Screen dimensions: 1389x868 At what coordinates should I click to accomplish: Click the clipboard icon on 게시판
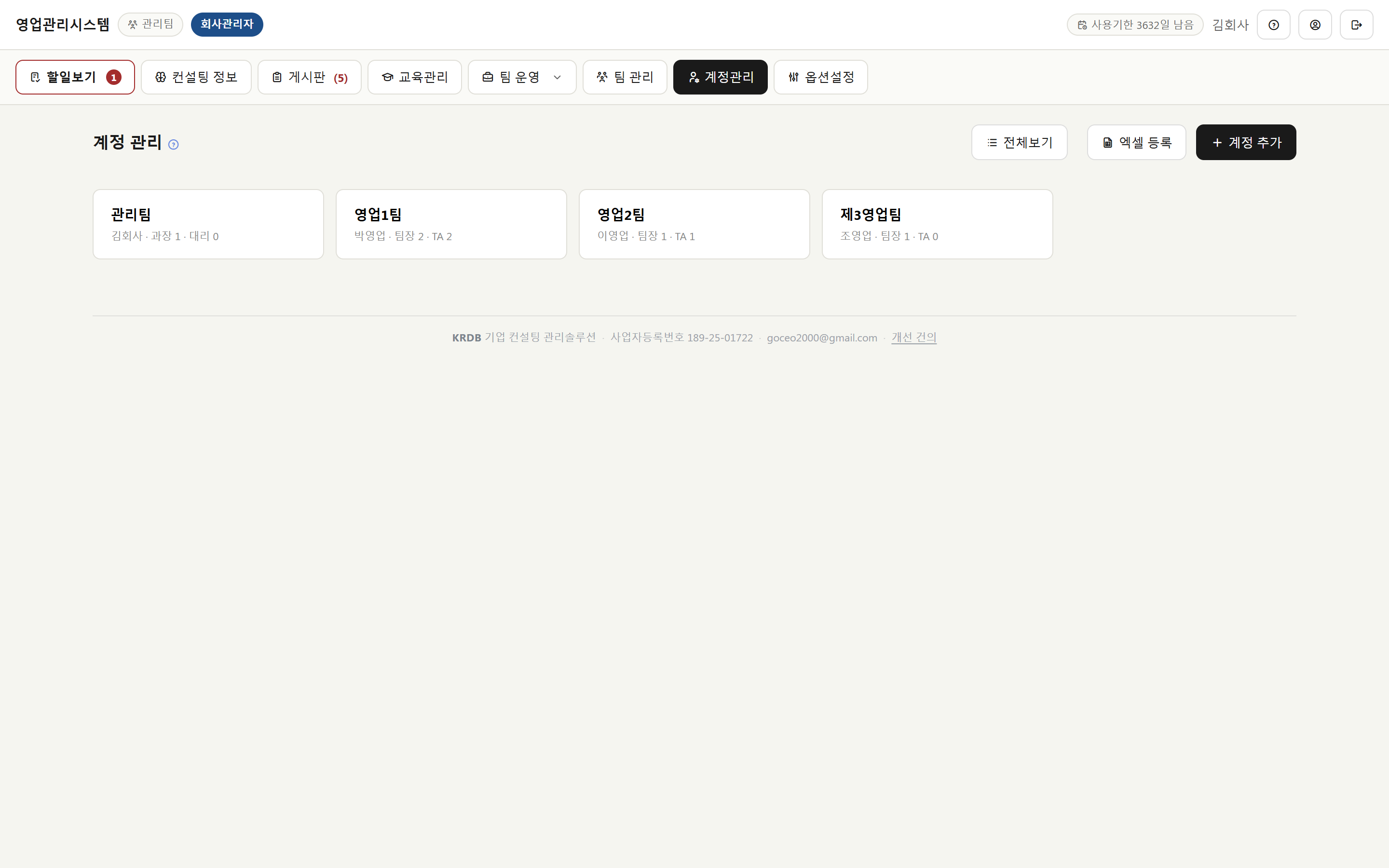277,77
